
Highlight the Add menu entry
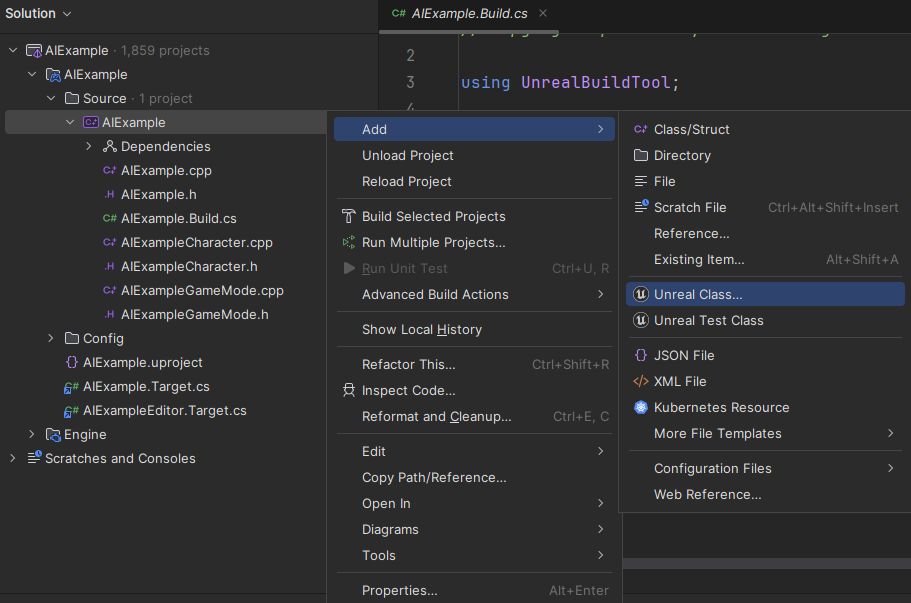[x=474, y=129]
